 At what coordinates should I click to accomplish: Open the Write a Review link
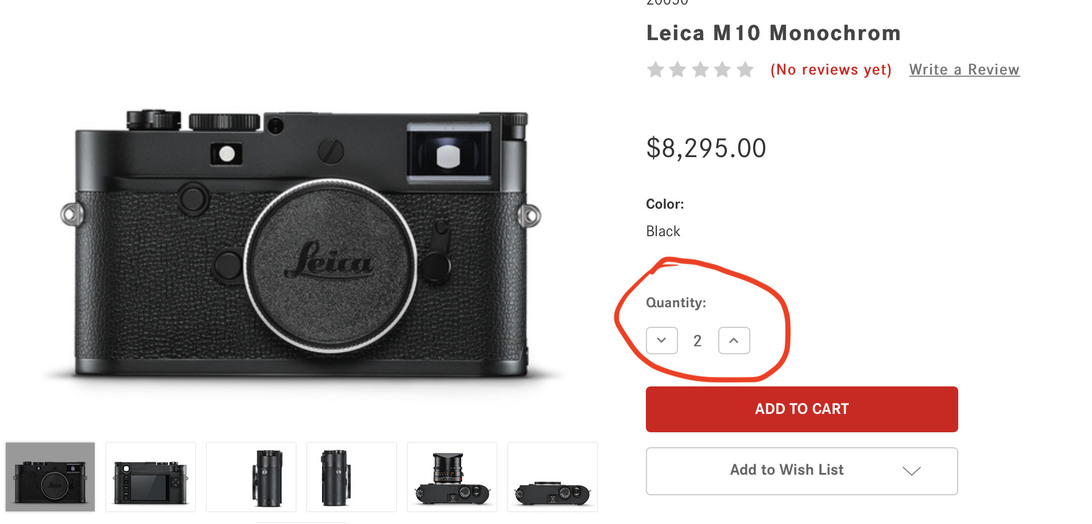click(x=964, y=70)
